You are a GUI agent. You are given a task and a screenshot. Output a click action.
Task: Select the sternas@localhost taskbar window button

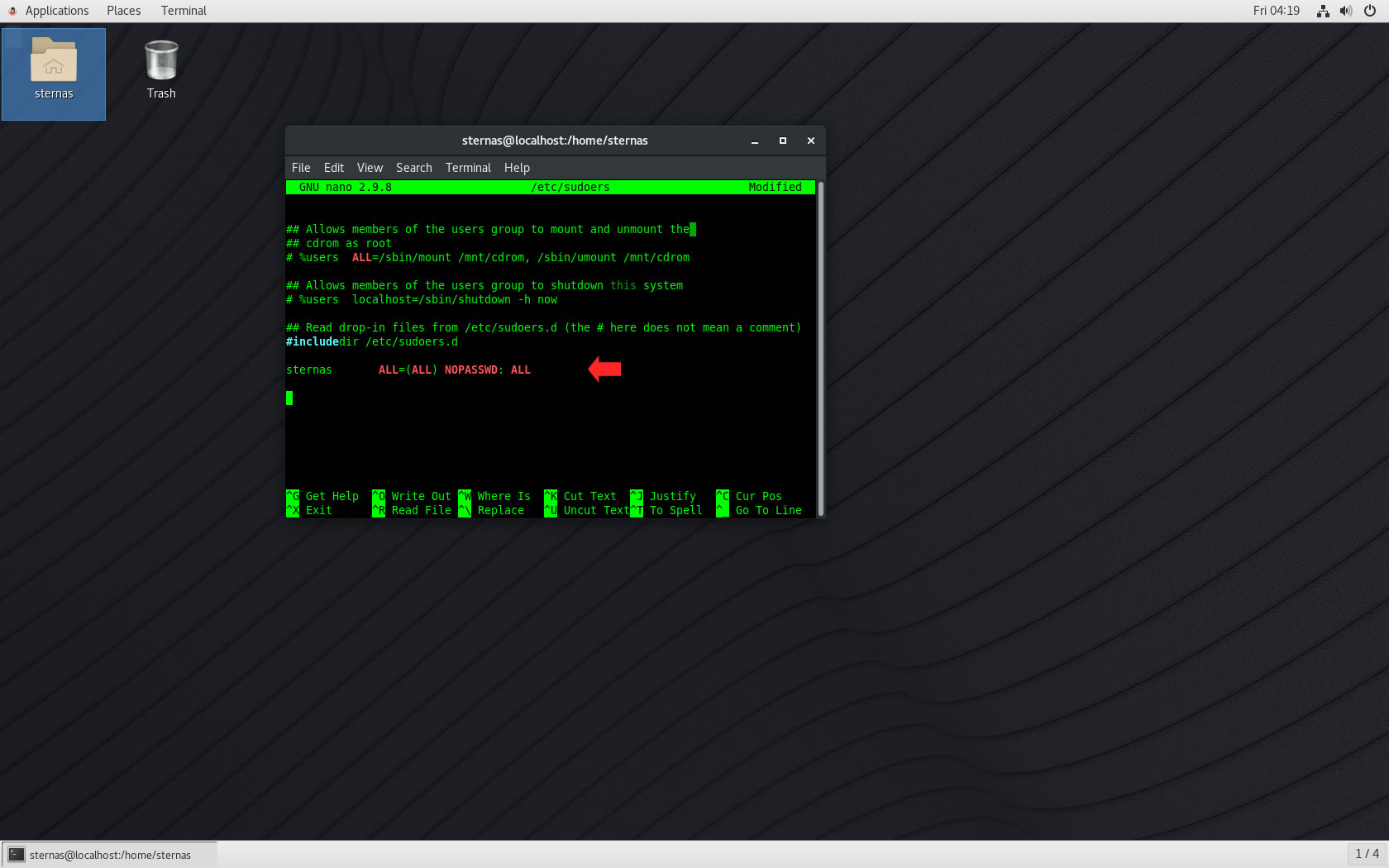point(110,855)
